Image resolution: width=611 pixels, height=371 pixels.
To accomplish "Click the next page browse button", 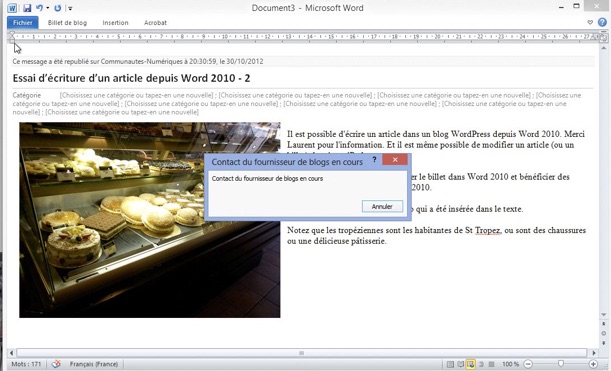I will click(x=604, y=343).
